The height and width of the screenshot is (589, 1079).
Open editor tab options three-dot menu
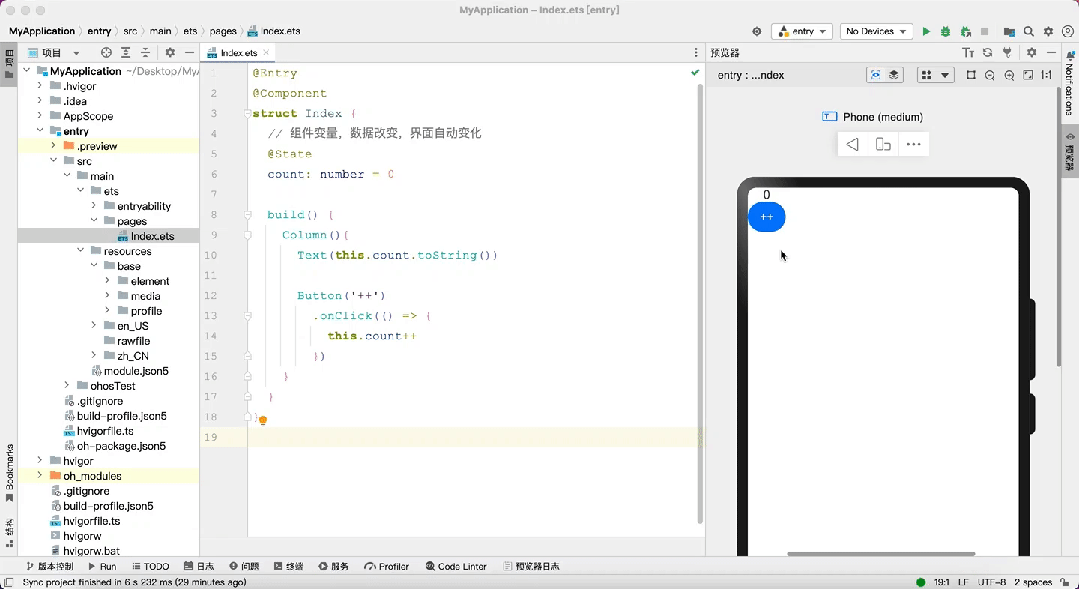click(696, 52)
